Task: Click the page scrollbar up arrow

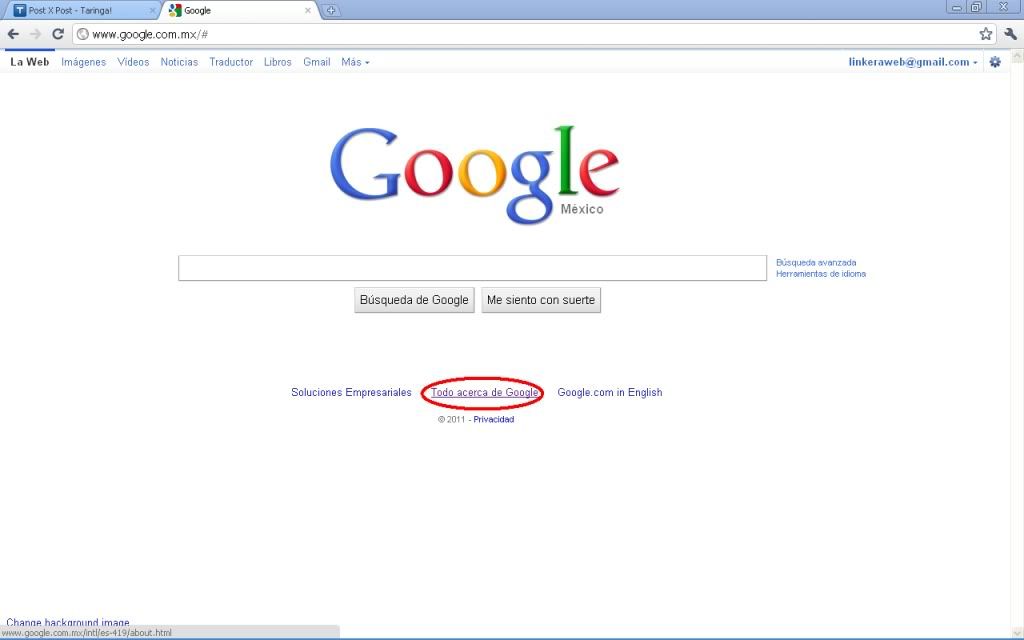Action: [1017, 57]
